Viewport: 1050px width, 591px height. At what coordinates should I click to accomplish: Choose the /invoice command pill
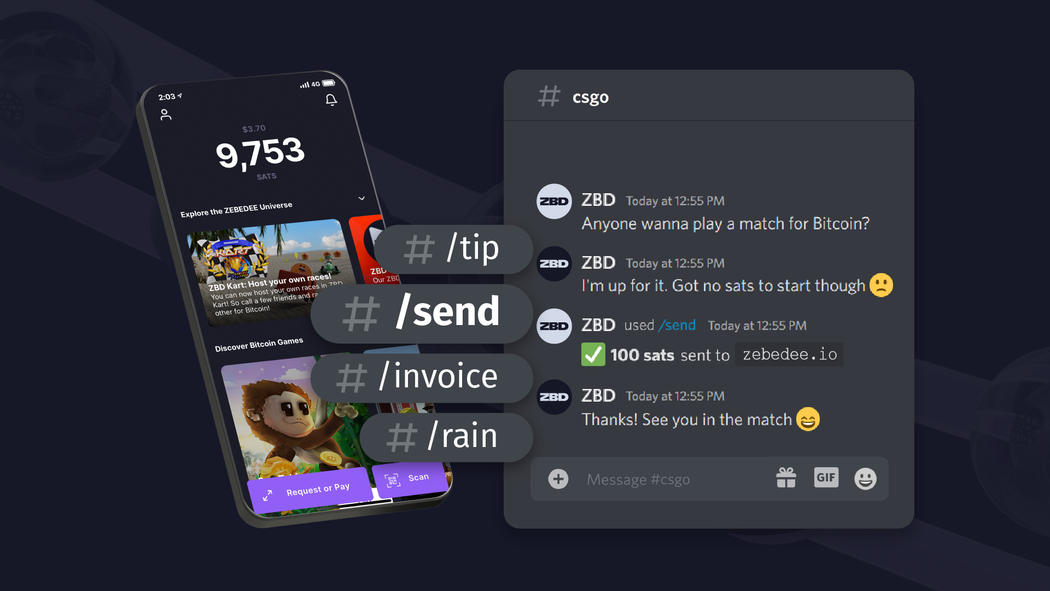point(422,378)
